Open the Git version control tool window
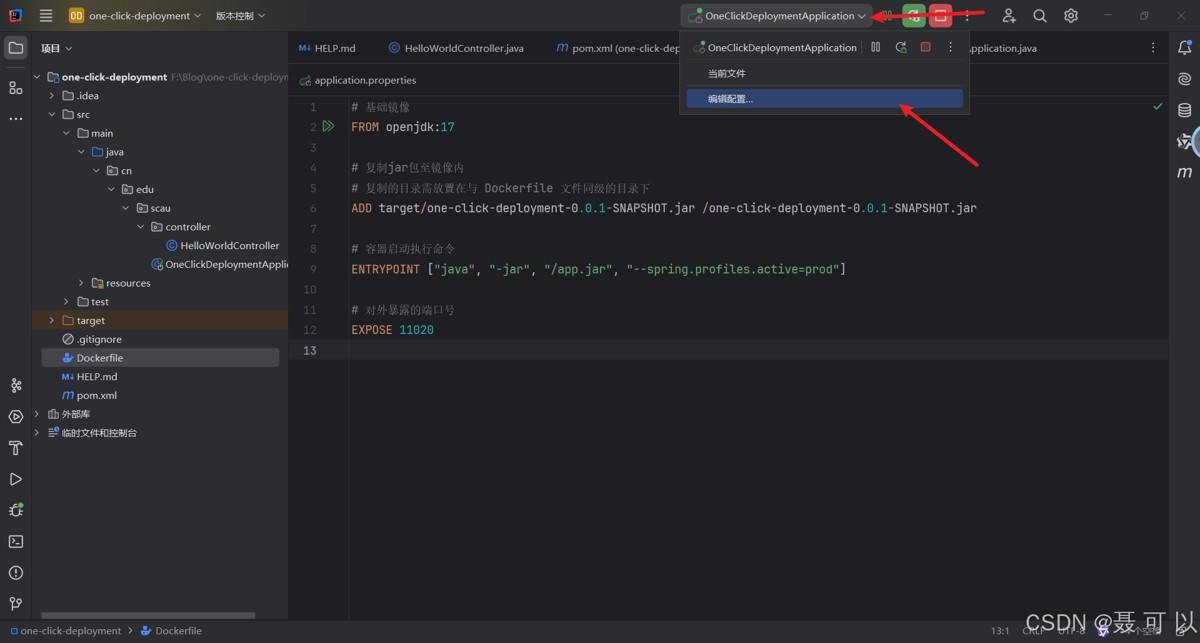 (15, 604)
